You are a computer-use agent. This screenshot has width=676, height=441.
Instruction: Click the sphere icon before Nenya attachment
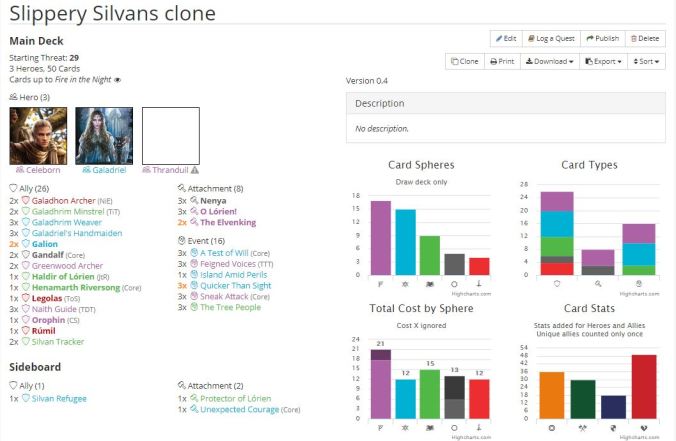pyautogui.click(x=194, y=200)
